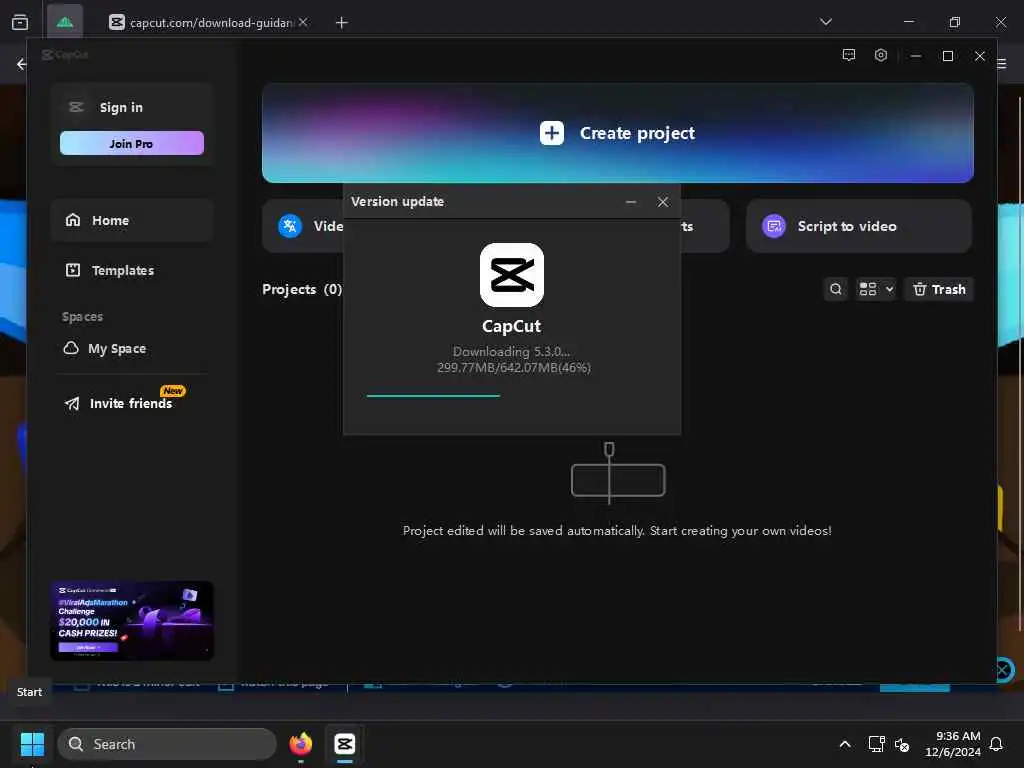Open the browser hamburger menu
The image size is (1024, 768).
tap(1002, 64)
